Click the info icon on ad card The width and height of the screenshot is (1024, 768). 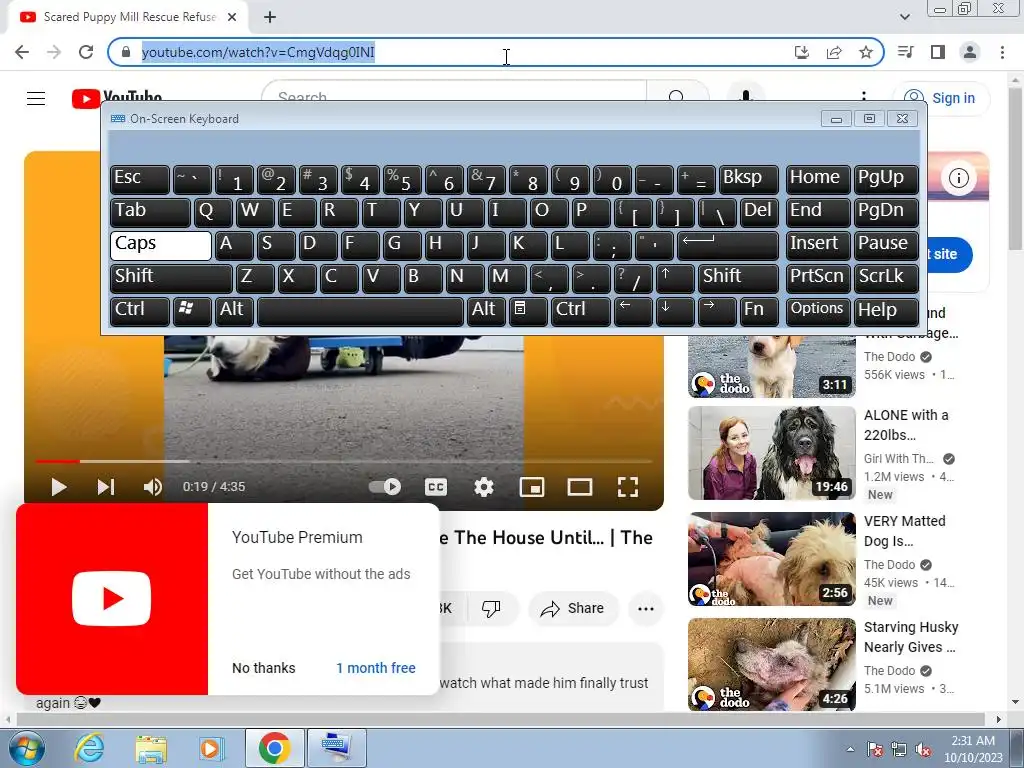pyautogui.click(x=959, y=178)
